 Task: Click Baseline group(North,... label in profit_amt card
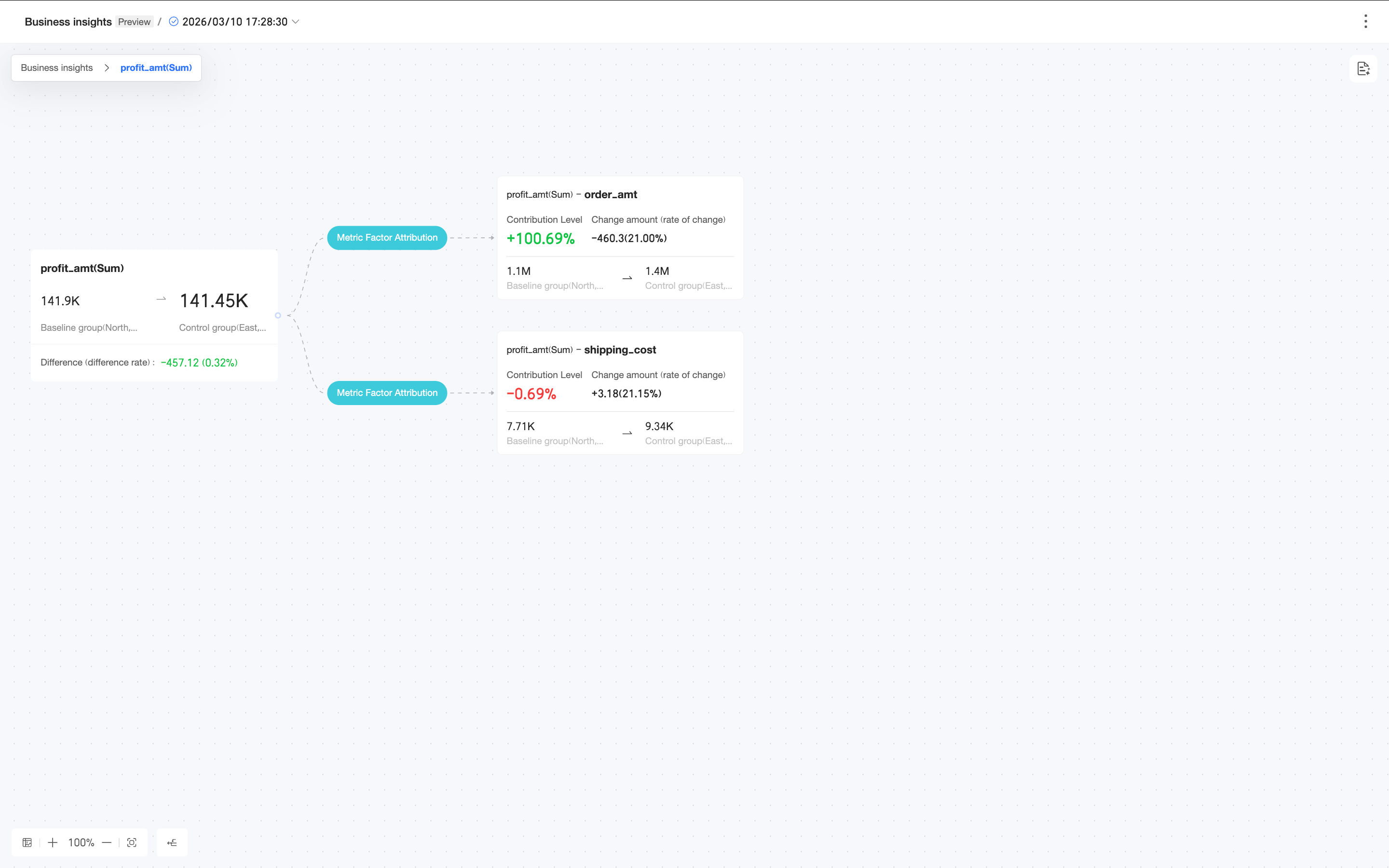point(89,327)
